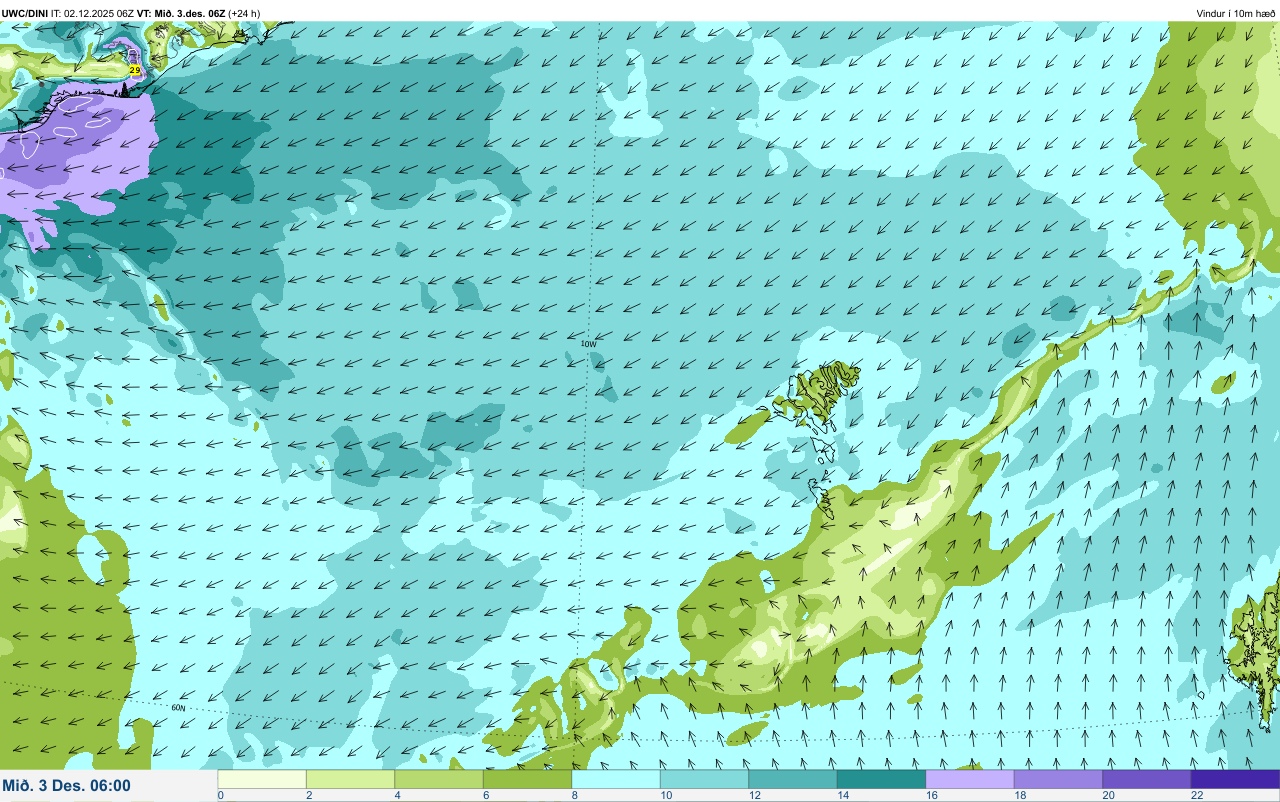Click the yellow '29' wind maximum marker
This screenshot has width=1280, height=802.
click(x=135, y=70)
